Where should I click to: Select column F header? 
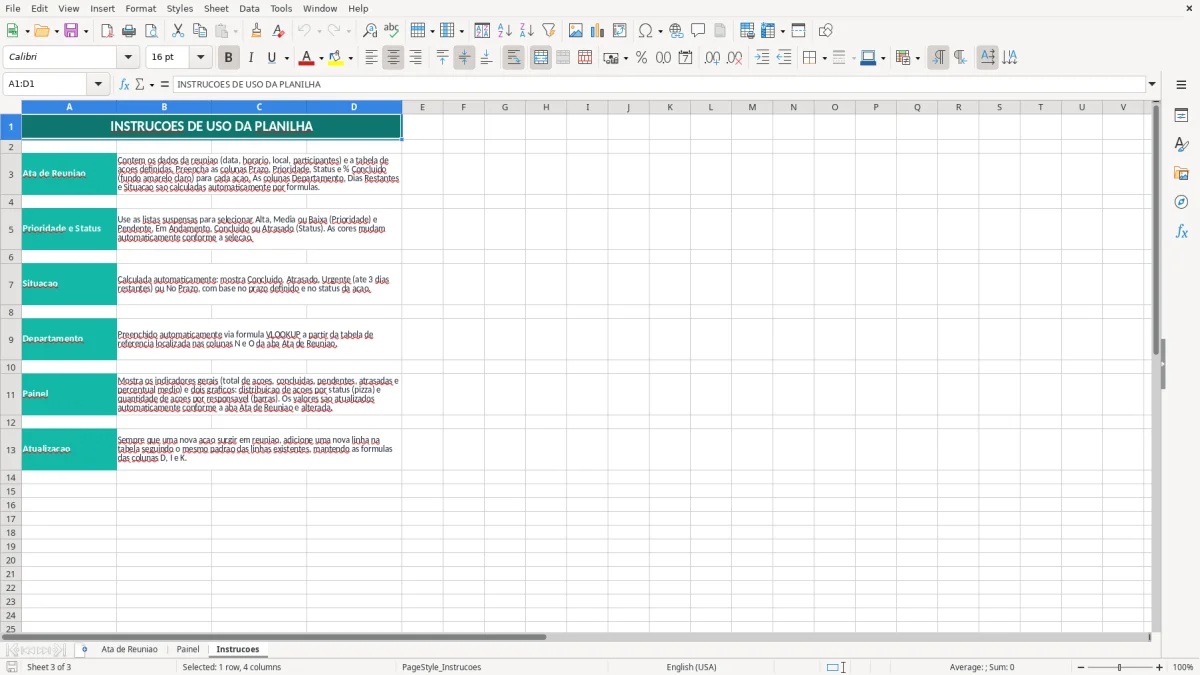click(x=463, y=107)
